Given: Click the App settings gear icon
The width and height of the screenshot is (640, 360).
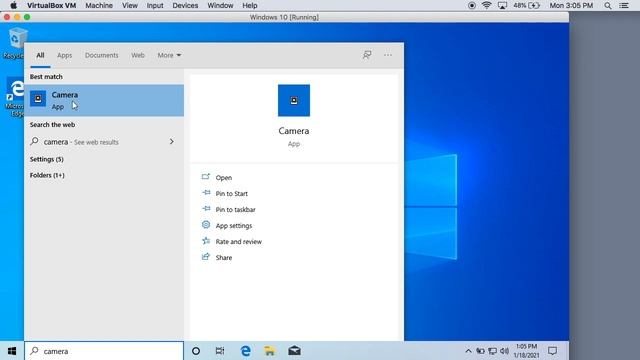Looking at the screenshot, I should 206,225.
